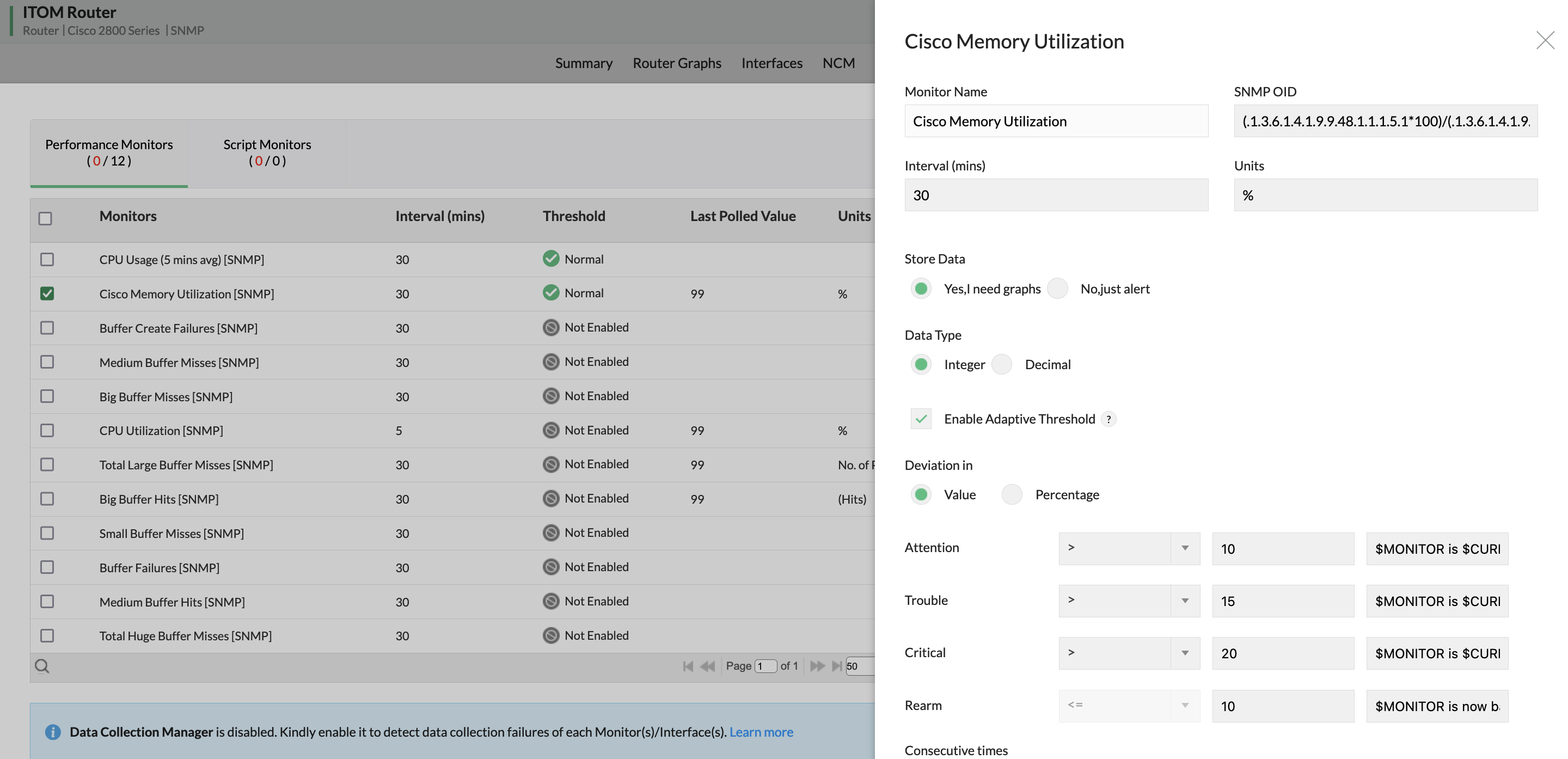Open help tooltip beside Enable Adaptive Threshold
Viewport: 1568px width, 759px height.
tap(1109, 419)
